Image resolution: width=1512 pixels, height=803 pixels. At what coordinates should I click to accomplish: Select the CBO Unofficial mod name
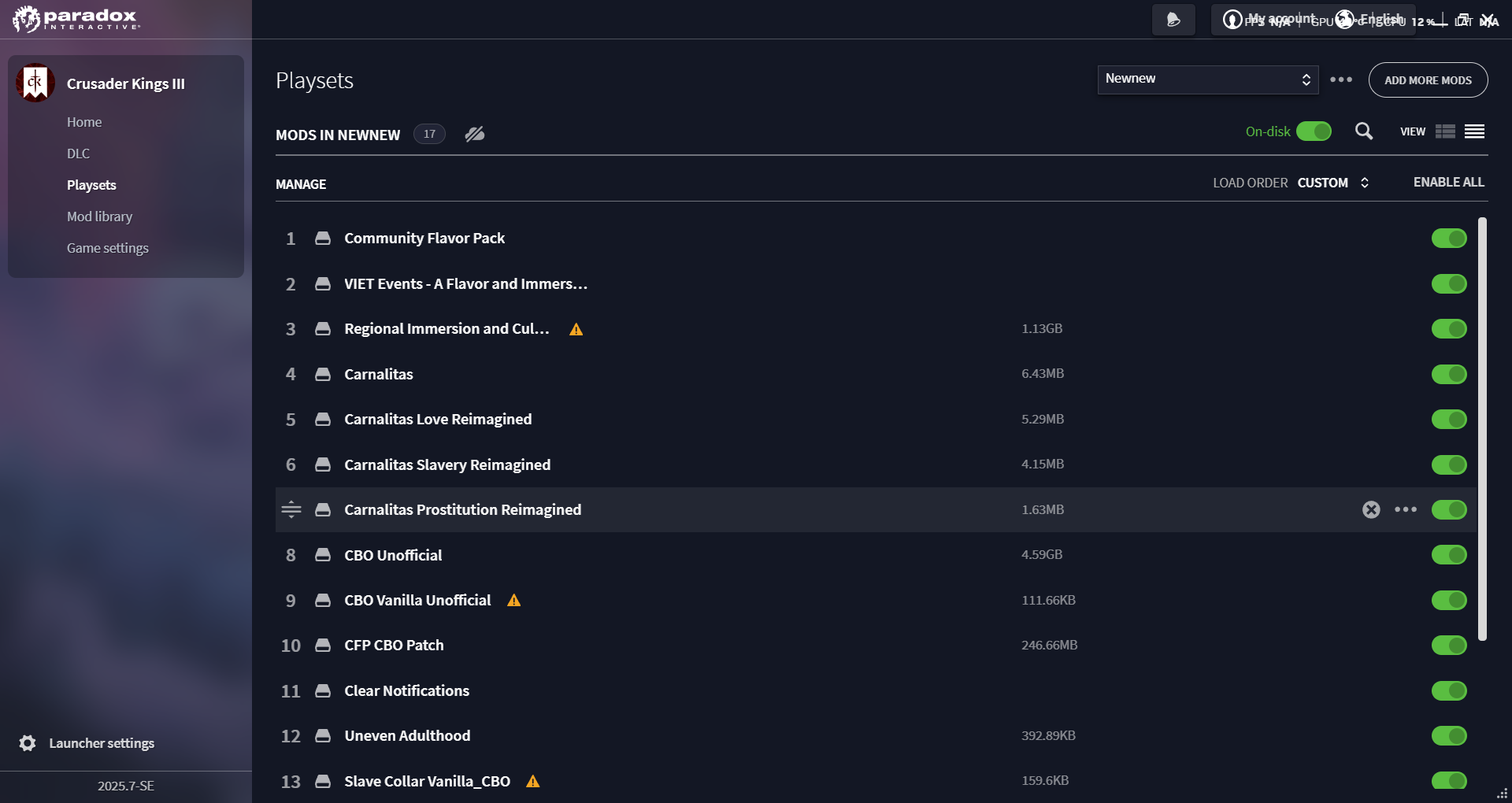393,555
